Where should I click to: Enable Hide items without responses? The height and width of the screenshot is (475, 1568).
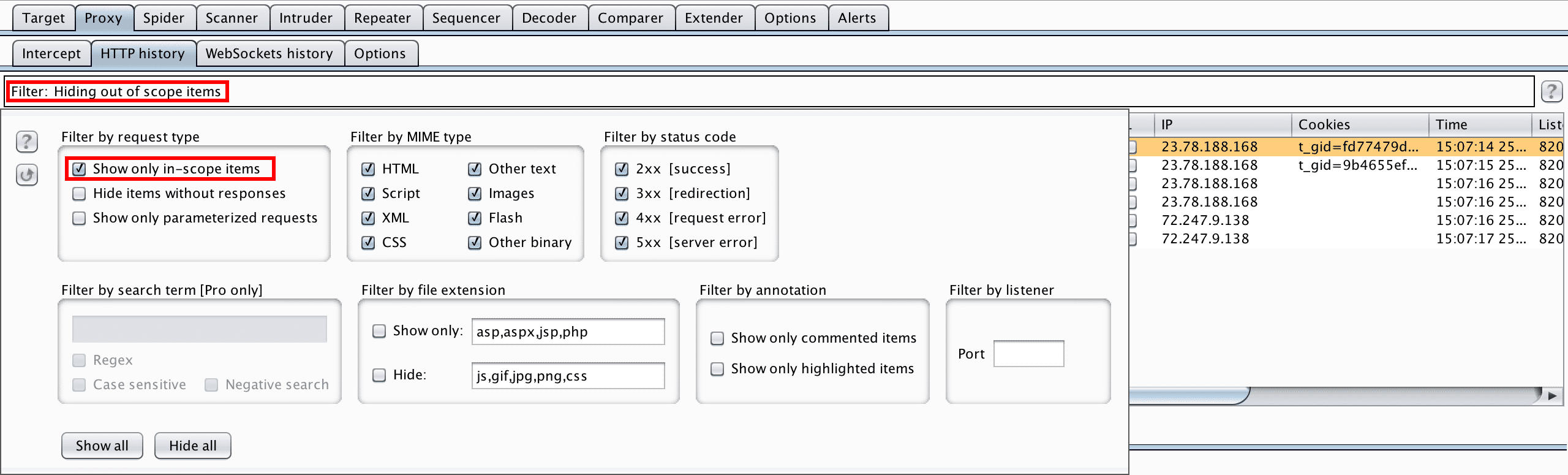[x=79, y=194]
